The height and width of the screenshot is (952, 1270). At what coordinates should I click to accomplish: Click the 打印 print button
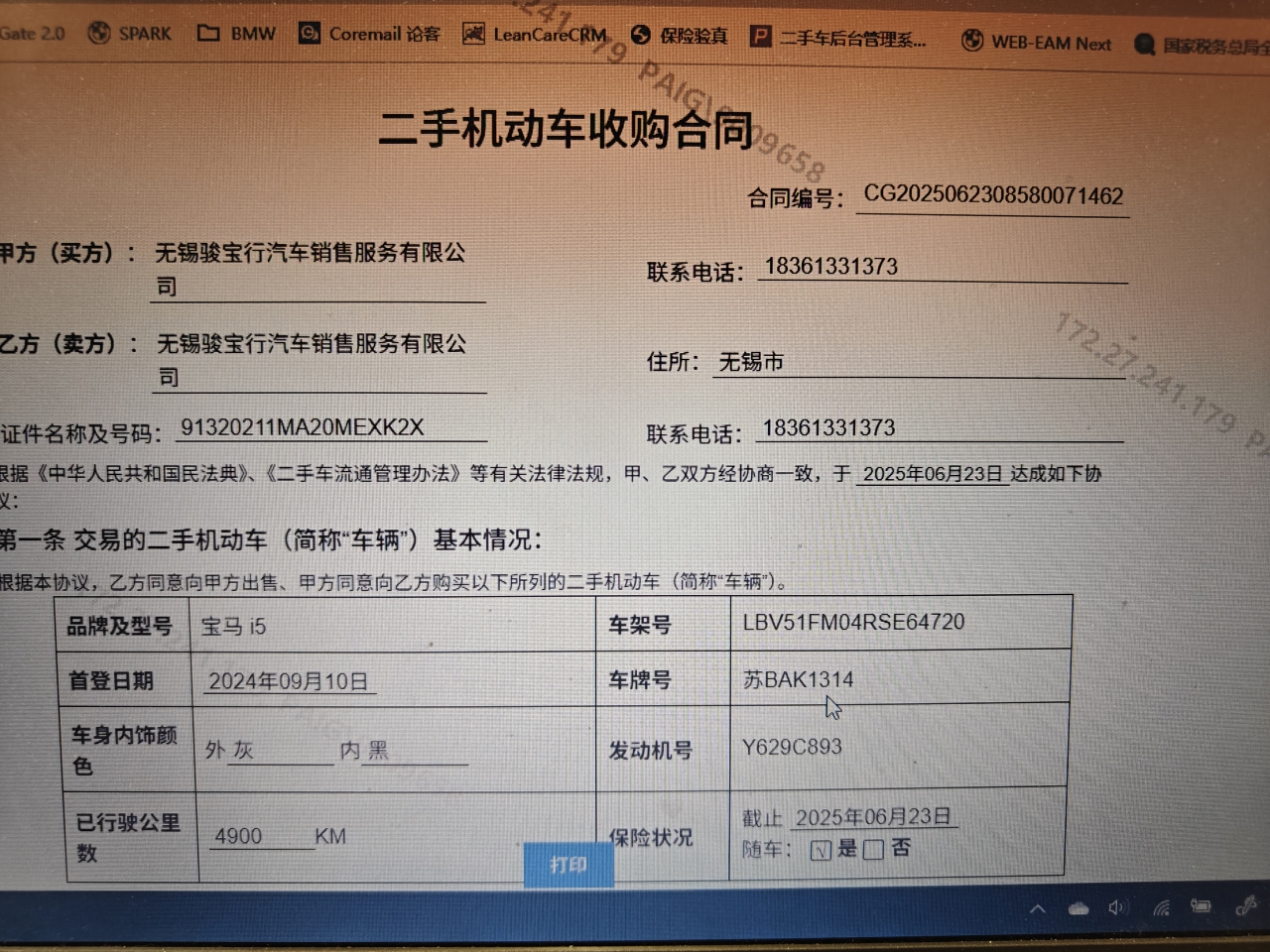coord(569,866)
